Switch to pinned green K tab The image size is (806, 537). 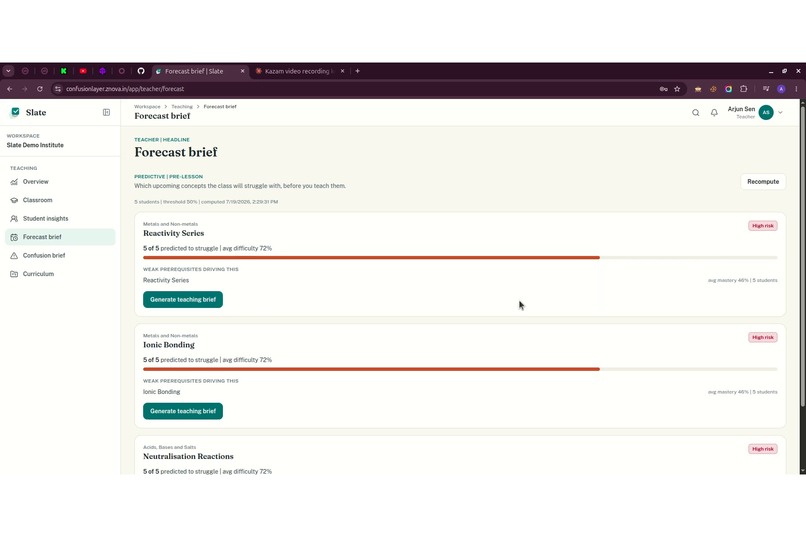[64, 71]
